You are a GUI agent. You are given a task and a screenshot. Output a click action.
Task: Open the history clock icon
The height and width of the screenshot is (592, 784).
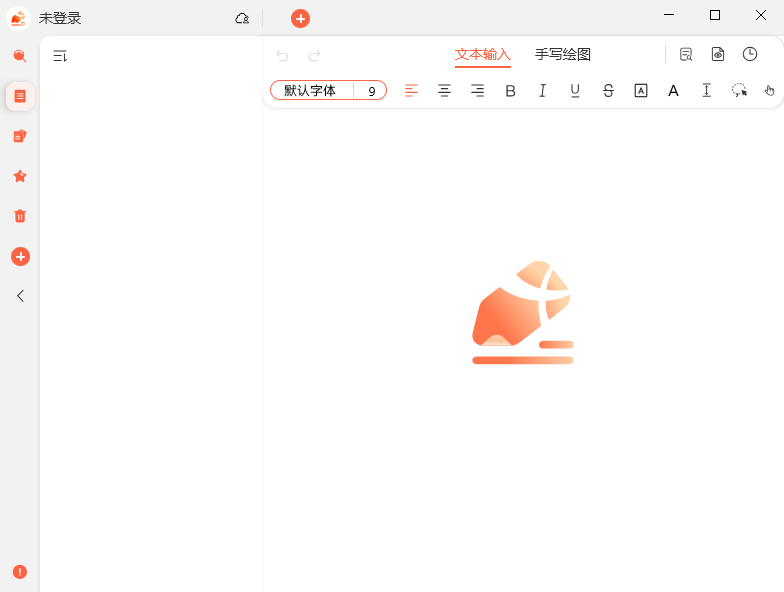click(x=750, y=54)
